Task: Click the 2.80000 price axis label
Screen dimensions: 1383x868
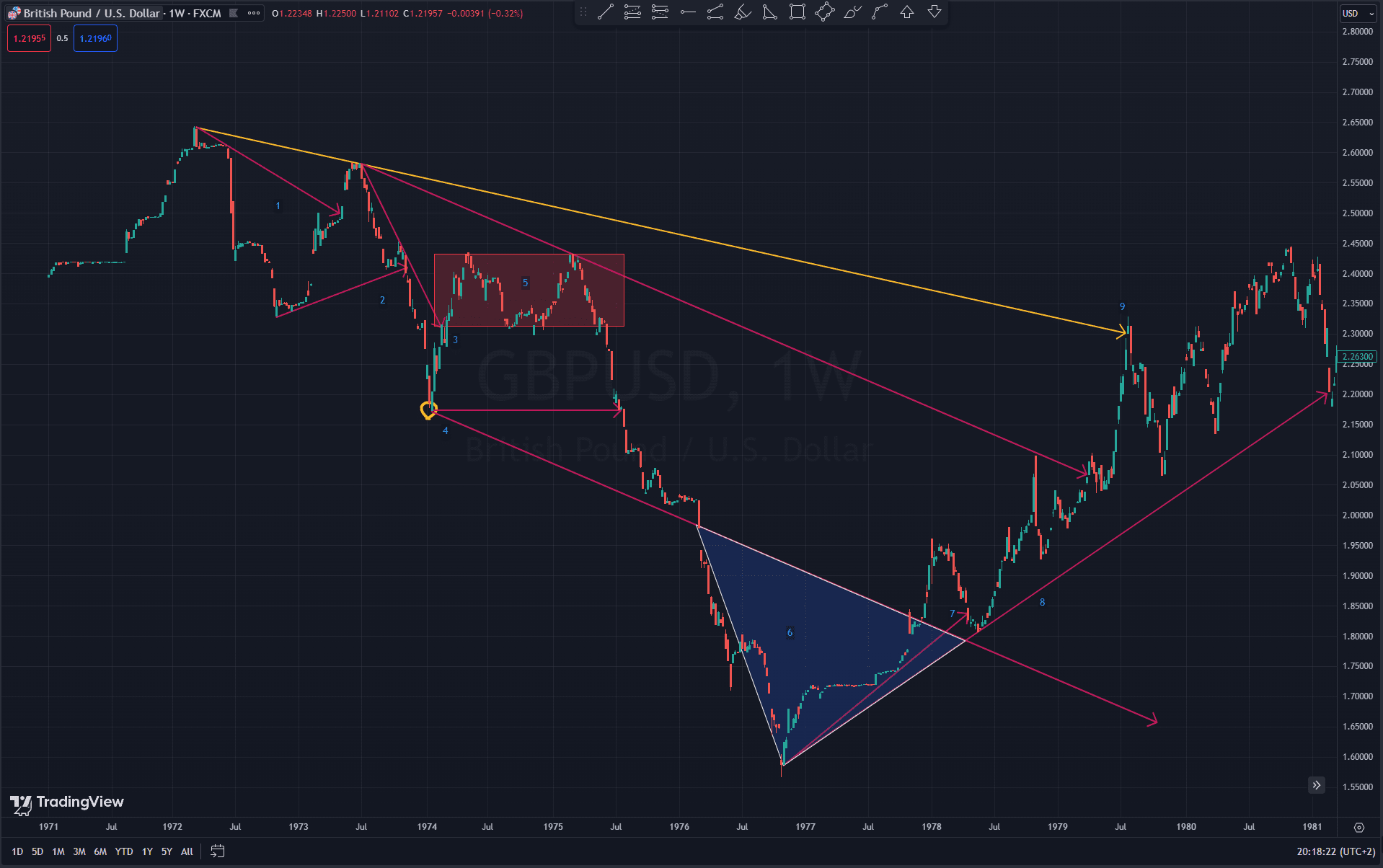Action: [x=1357, y=32]
